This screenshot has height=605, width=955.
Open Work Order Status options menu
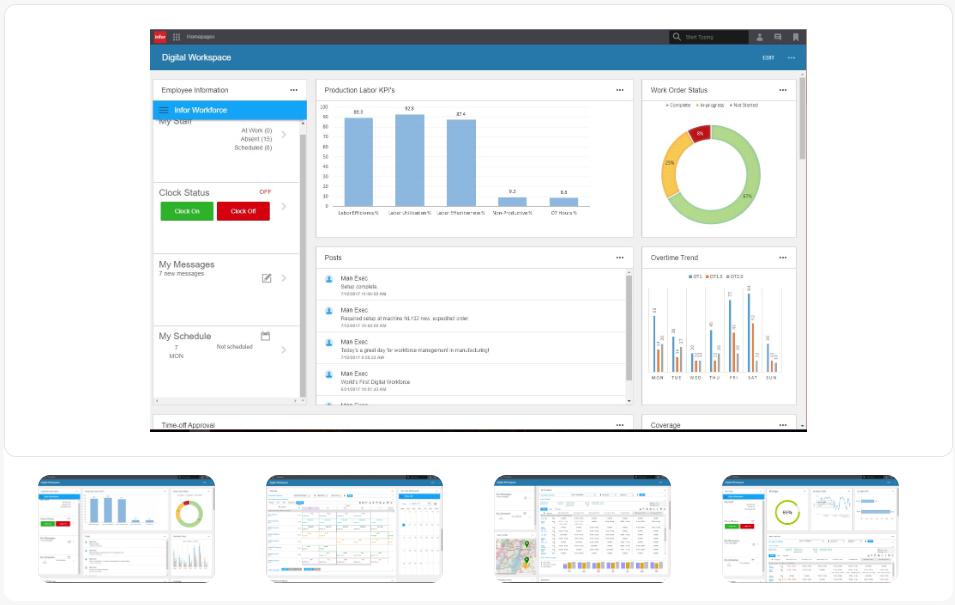tap(783, 90)
